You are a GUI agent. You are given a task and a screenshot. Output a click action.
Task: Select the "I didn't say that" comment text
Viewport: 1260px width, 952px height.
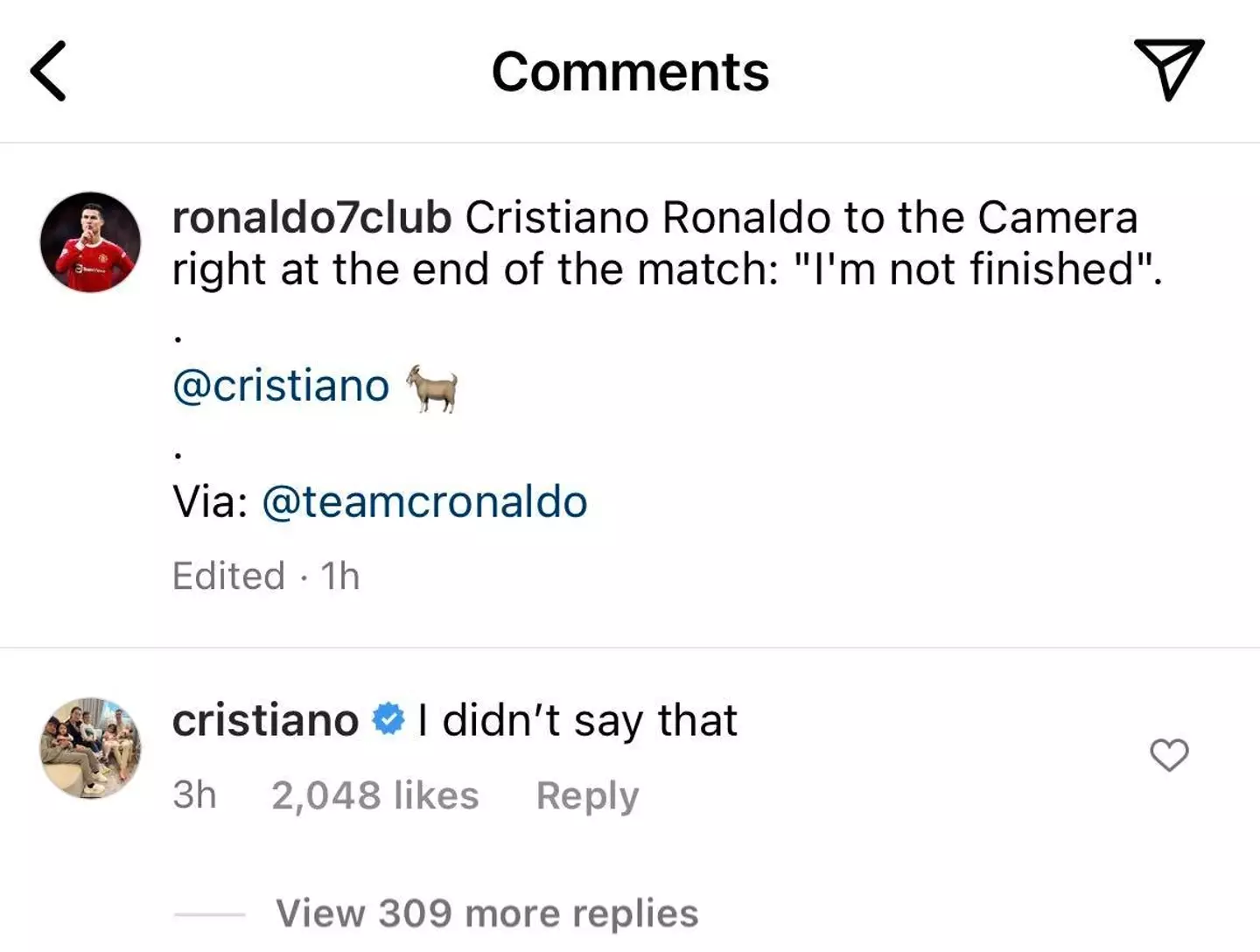coord(577,721)
